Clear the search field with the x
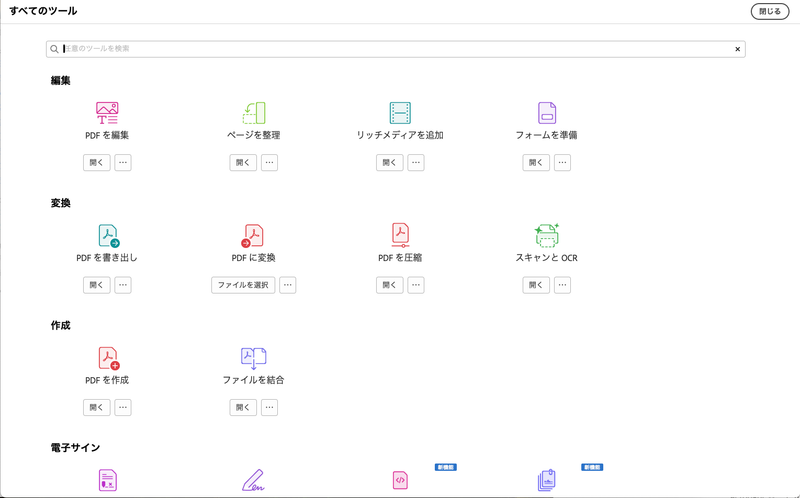This screenshot has height=498, width=800. tap(737, 49)
